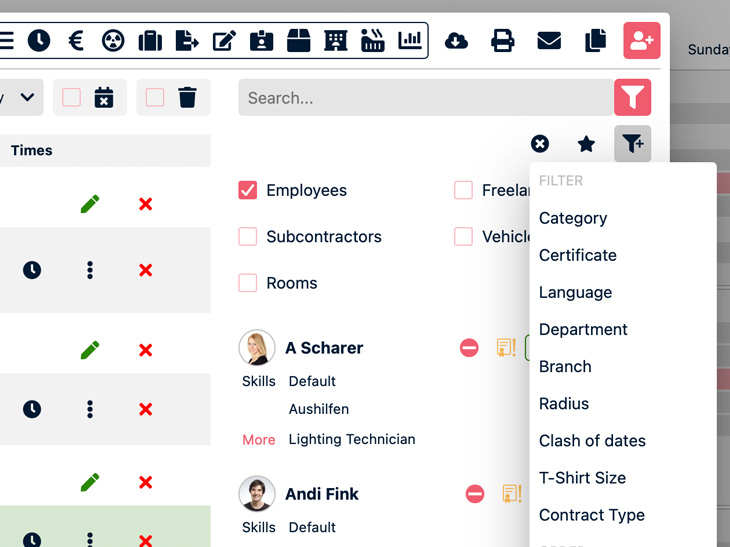Click the red add user button
Image resolution: width=730 pixels, height=547 pixels.
click(641, 41)
